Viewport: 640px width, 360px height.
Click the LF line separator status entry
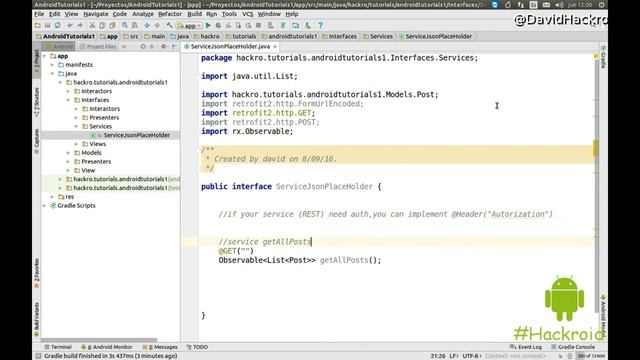point(453,356)
